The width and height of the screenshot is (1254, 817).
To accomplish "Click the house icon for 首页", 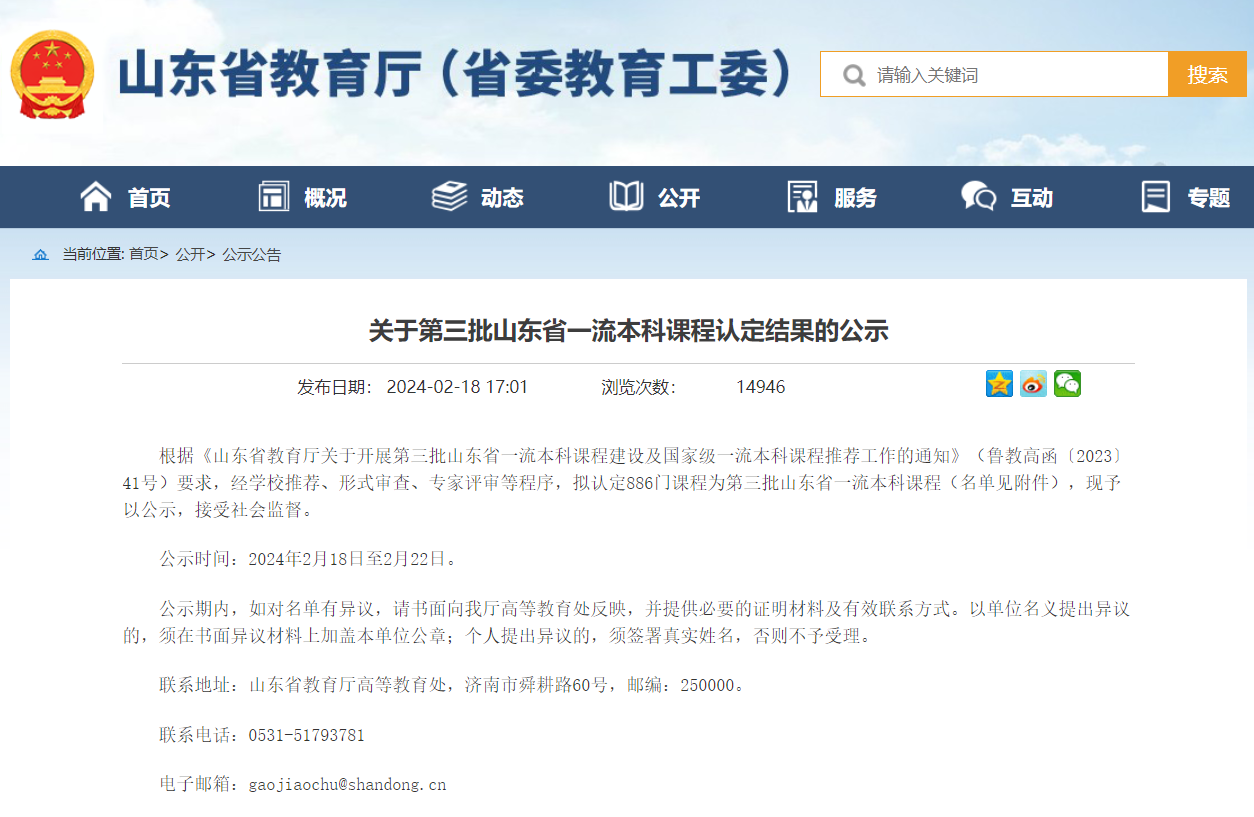I will [96, 197].
